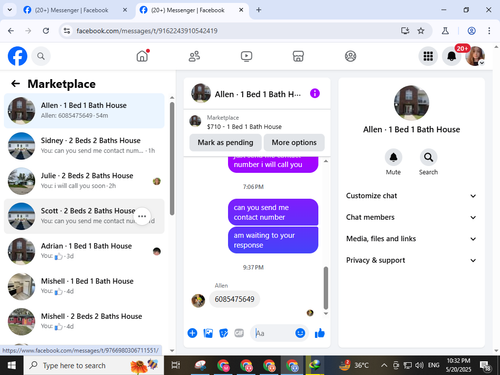500x375 pixels.
Task: Open the Friends icon in top navigation
Action: pos(194,56)
